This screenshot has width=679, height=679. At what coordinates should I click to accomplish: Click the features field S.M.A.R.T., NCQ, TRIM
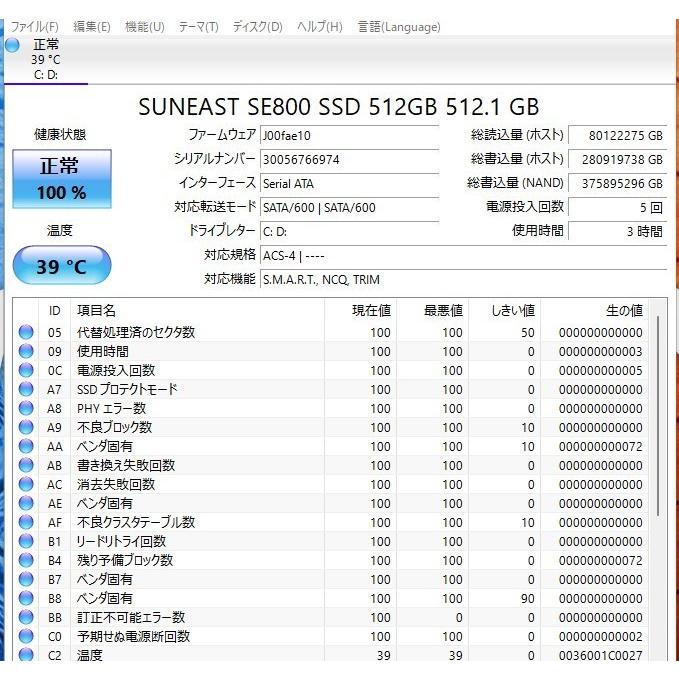click(x=463, y=280)
